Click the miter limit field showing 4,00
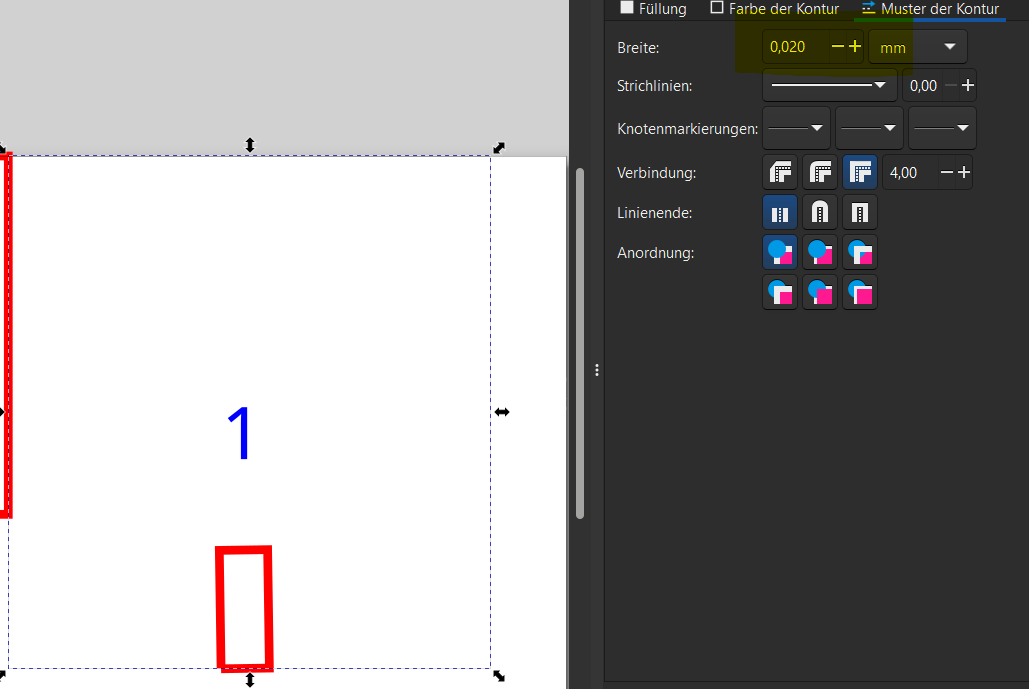This screenshot has width=1029, height=689. point(910,173)
